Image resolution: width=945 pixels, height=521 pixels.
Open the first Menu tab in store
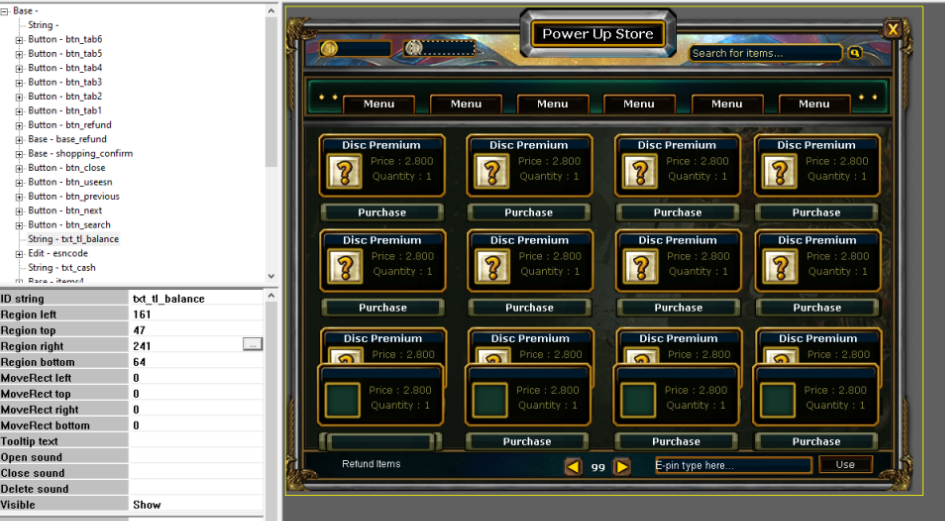click(378, 104)
